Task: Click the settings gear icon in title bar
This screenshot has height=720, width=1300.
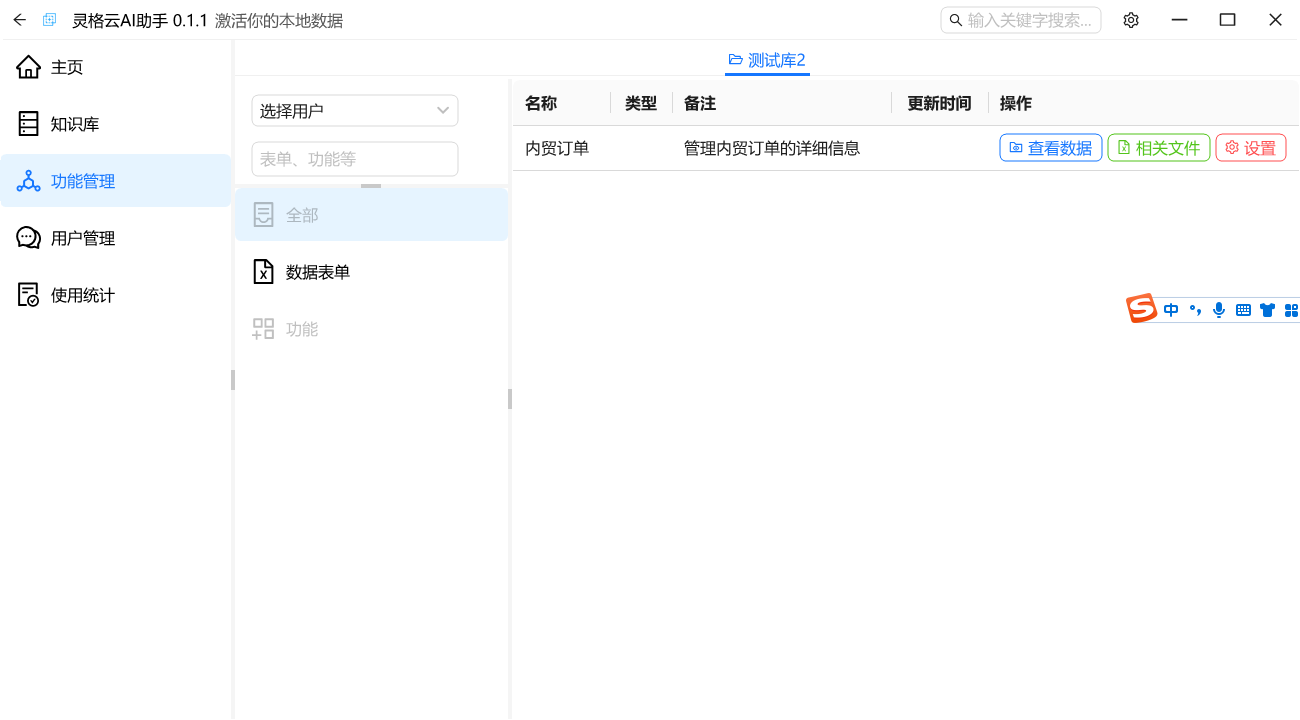Action: (1131, 20)
